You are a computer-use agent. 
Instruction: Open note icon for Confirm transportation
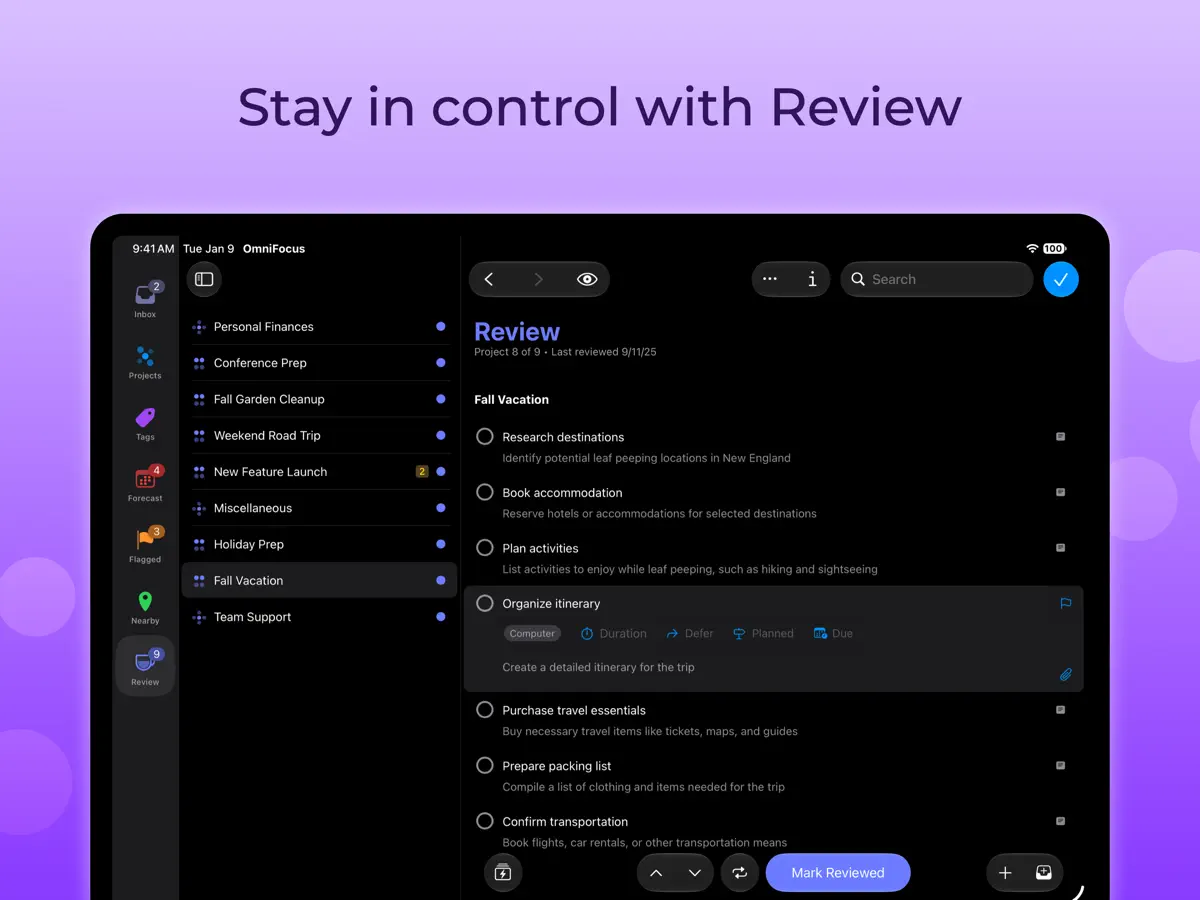point(1061,821)
